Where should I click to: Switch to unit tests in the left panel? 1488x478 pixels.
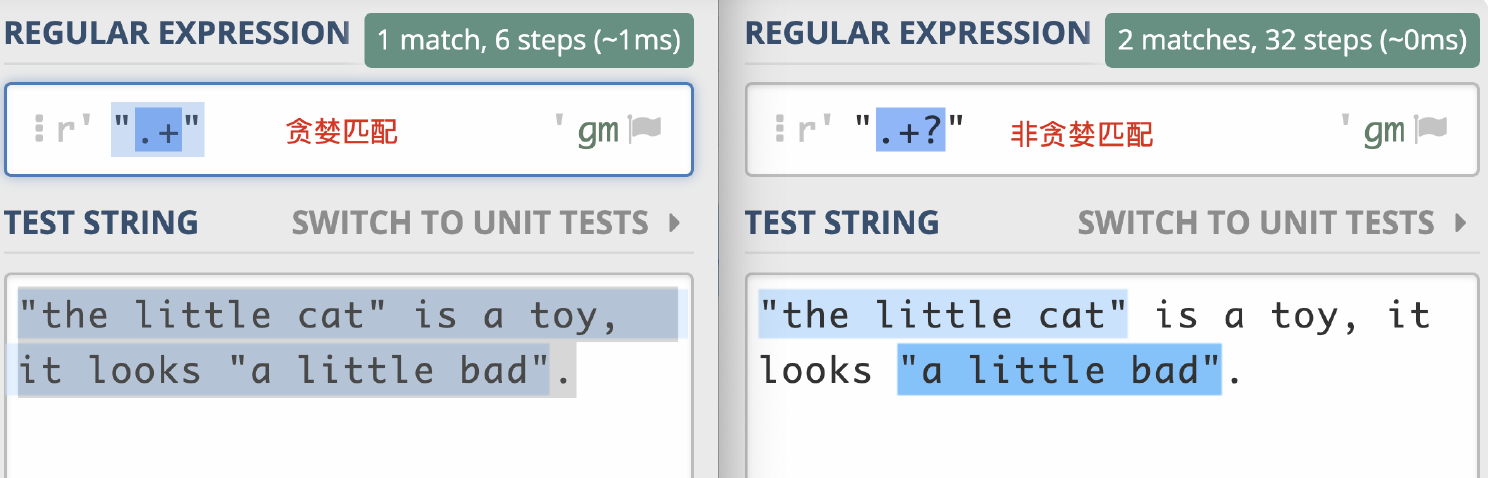[x=470, y=222]
